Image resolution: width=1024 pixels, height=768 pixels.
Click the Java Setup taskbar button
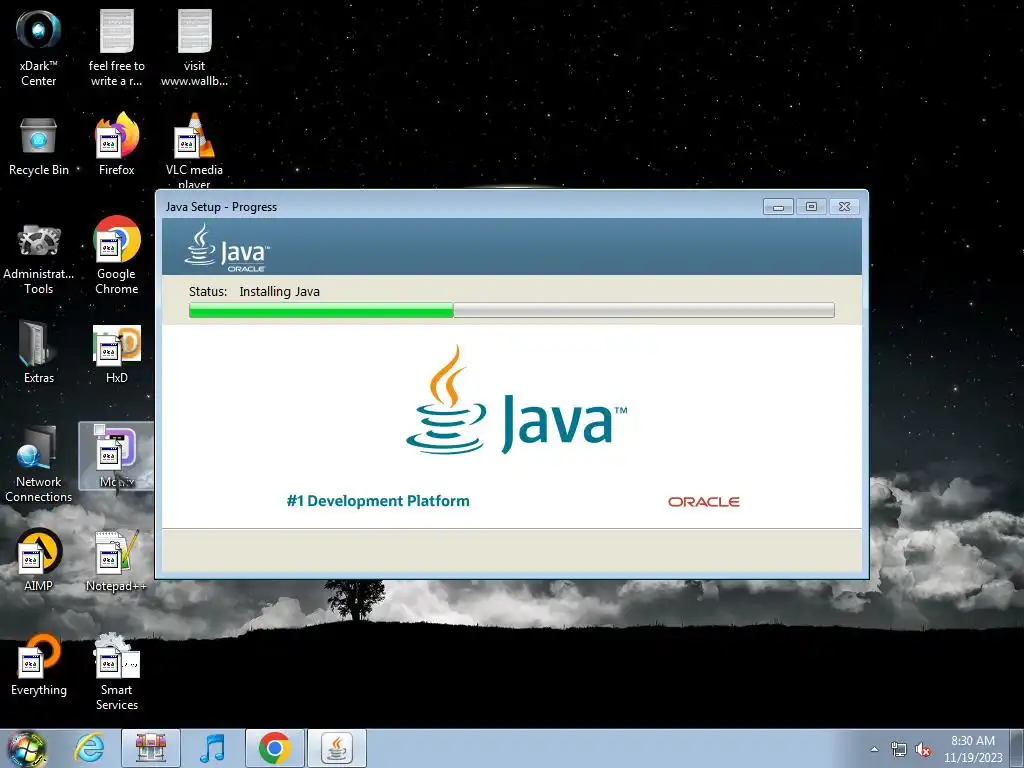(x=337, y=748)
